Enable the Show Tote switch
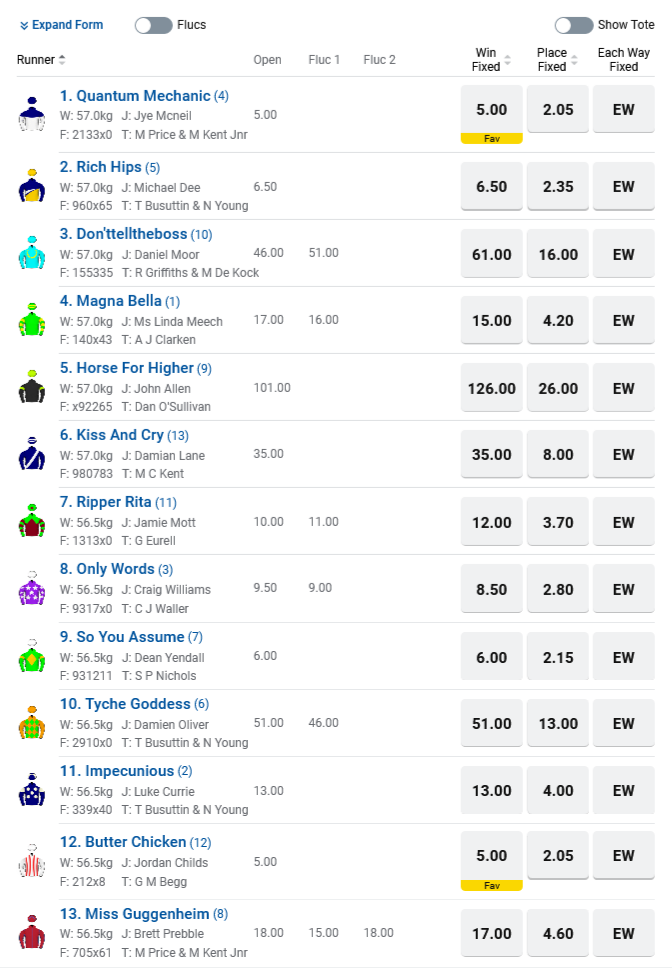This screenshot has height=968, width=672. (574, 25)
